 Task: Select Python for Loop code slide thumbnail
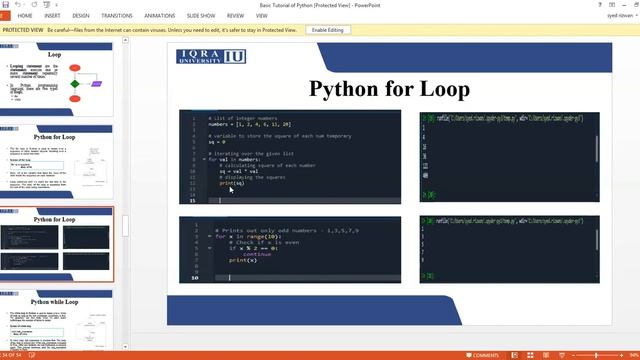(x=56, y=244)
